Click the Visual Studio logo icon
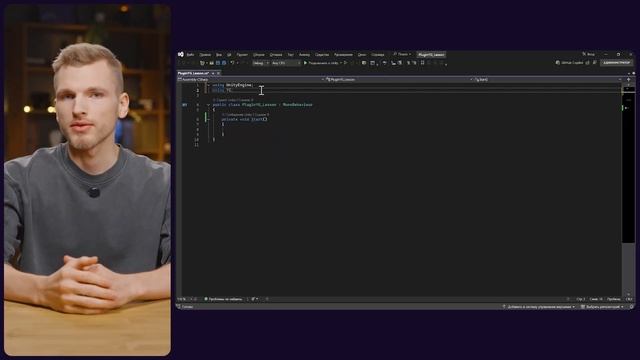Viewport: 640px width, 360px height. 181,54
